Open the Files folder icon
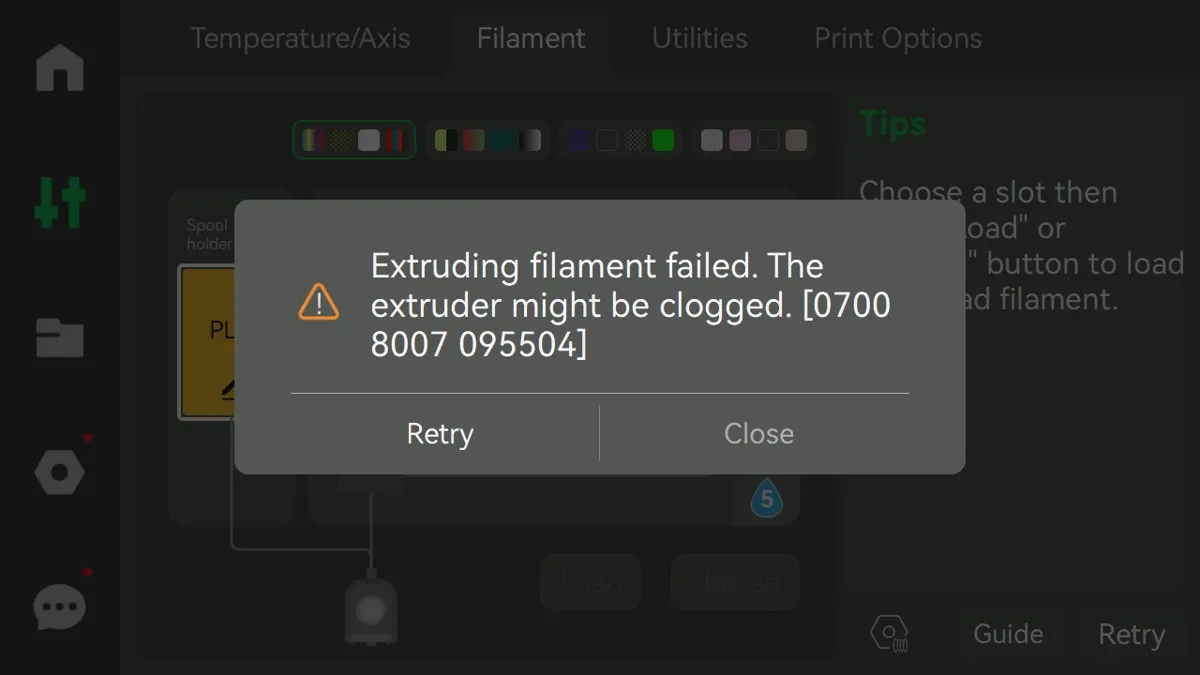Viewport: 1200px width, 675px height. tap(60, 338)
